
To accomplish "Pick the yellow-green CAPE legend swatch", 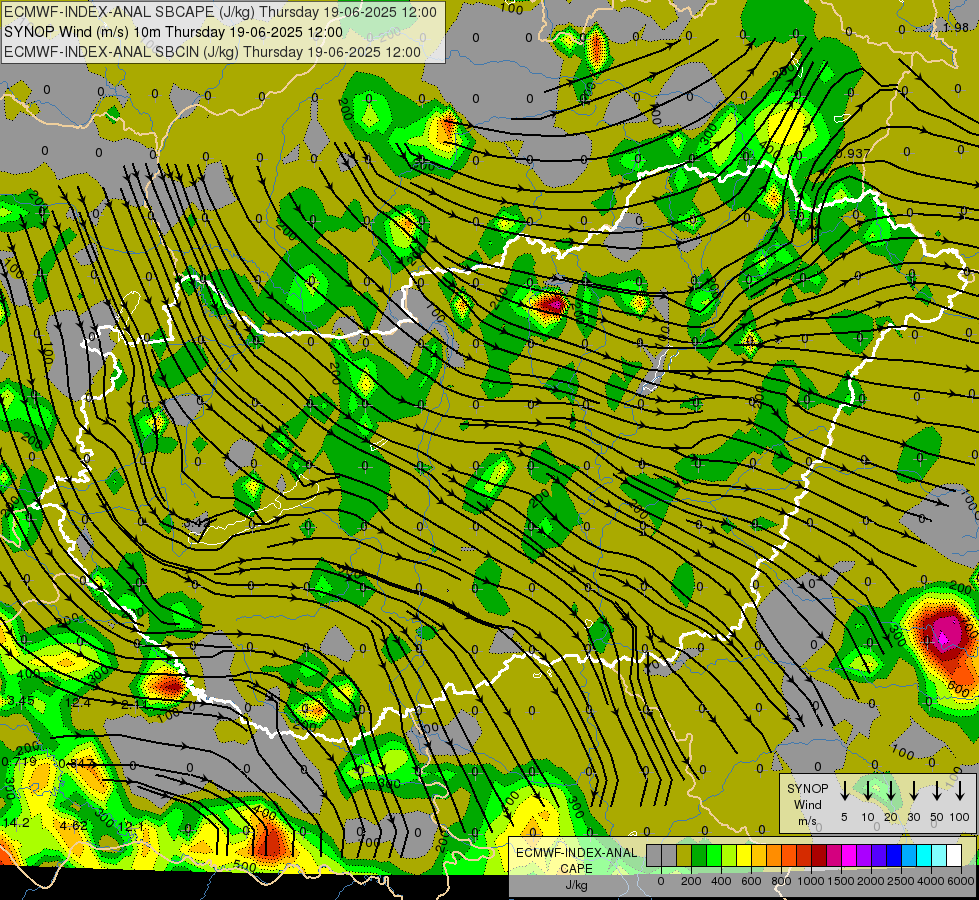I will 729,856.
